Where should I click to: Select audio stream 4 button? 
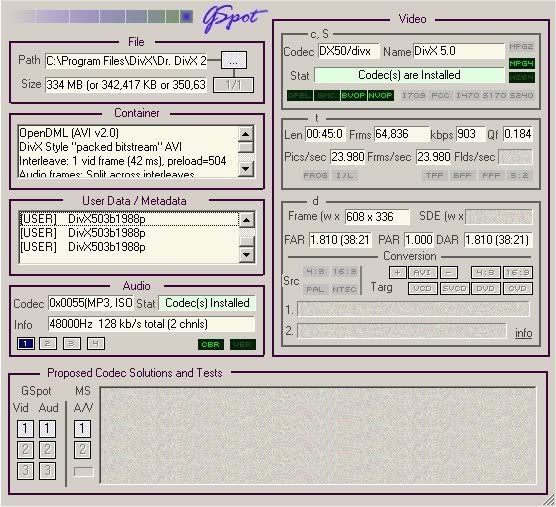[96, 344]
